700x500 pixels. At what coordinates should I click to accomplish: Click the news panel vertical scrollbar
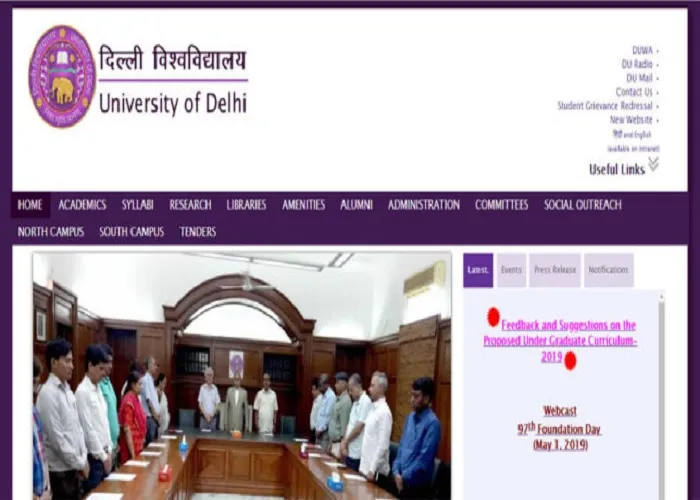pos(662,395)
